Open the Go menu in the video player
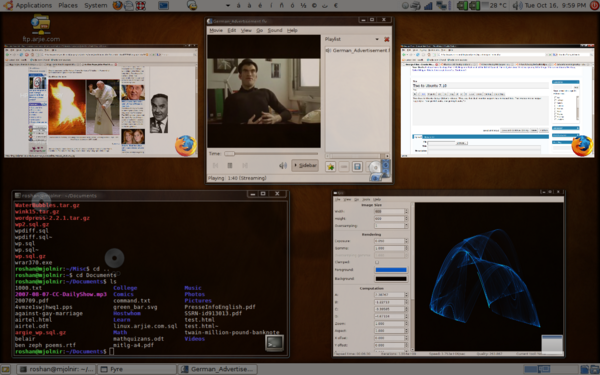Screen dimensions: 600x375 tap(259, 30)
